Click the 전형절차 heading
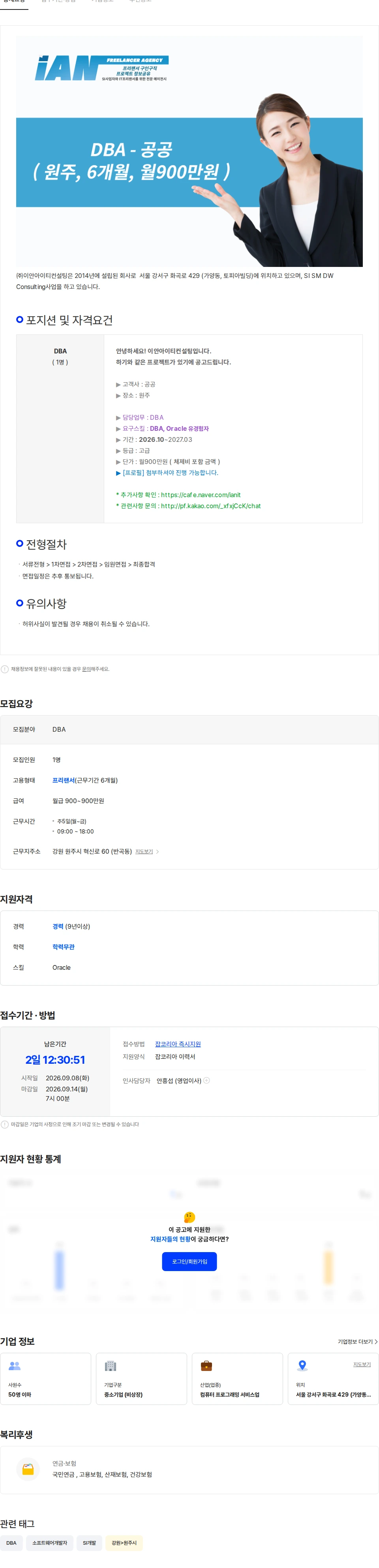379x1568 pixels. point(46,544)
